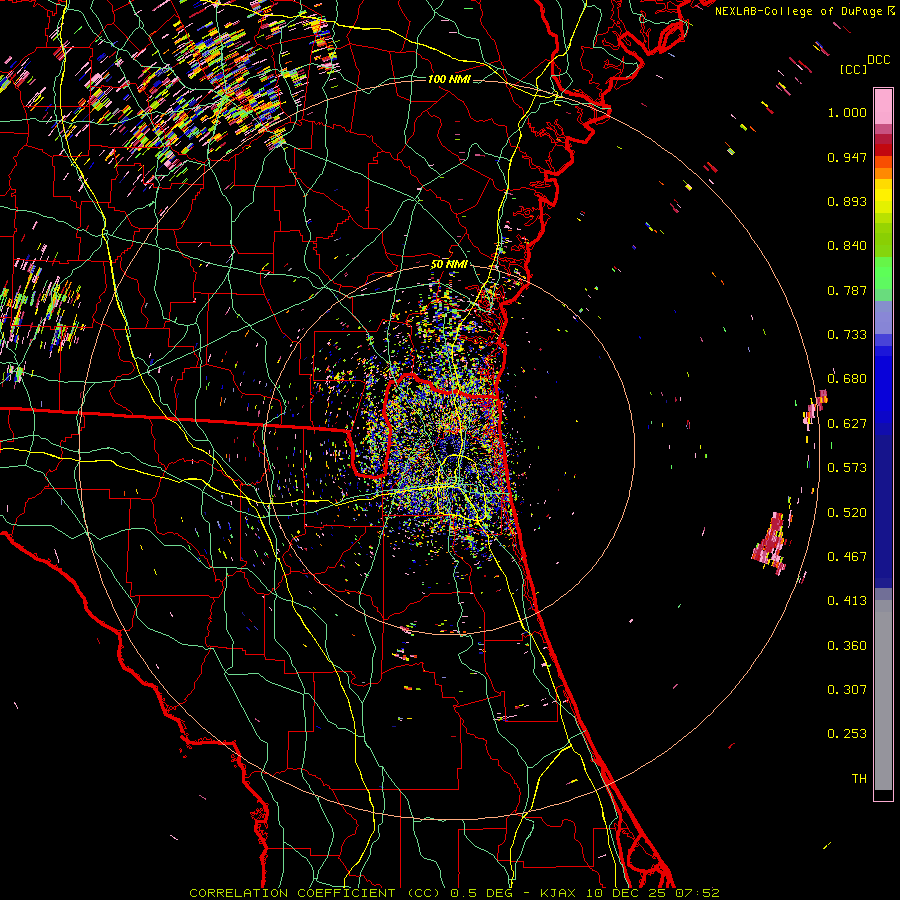Click the 100 NMI range ring label
The image size is (900, 900).
tap(449, 79)
